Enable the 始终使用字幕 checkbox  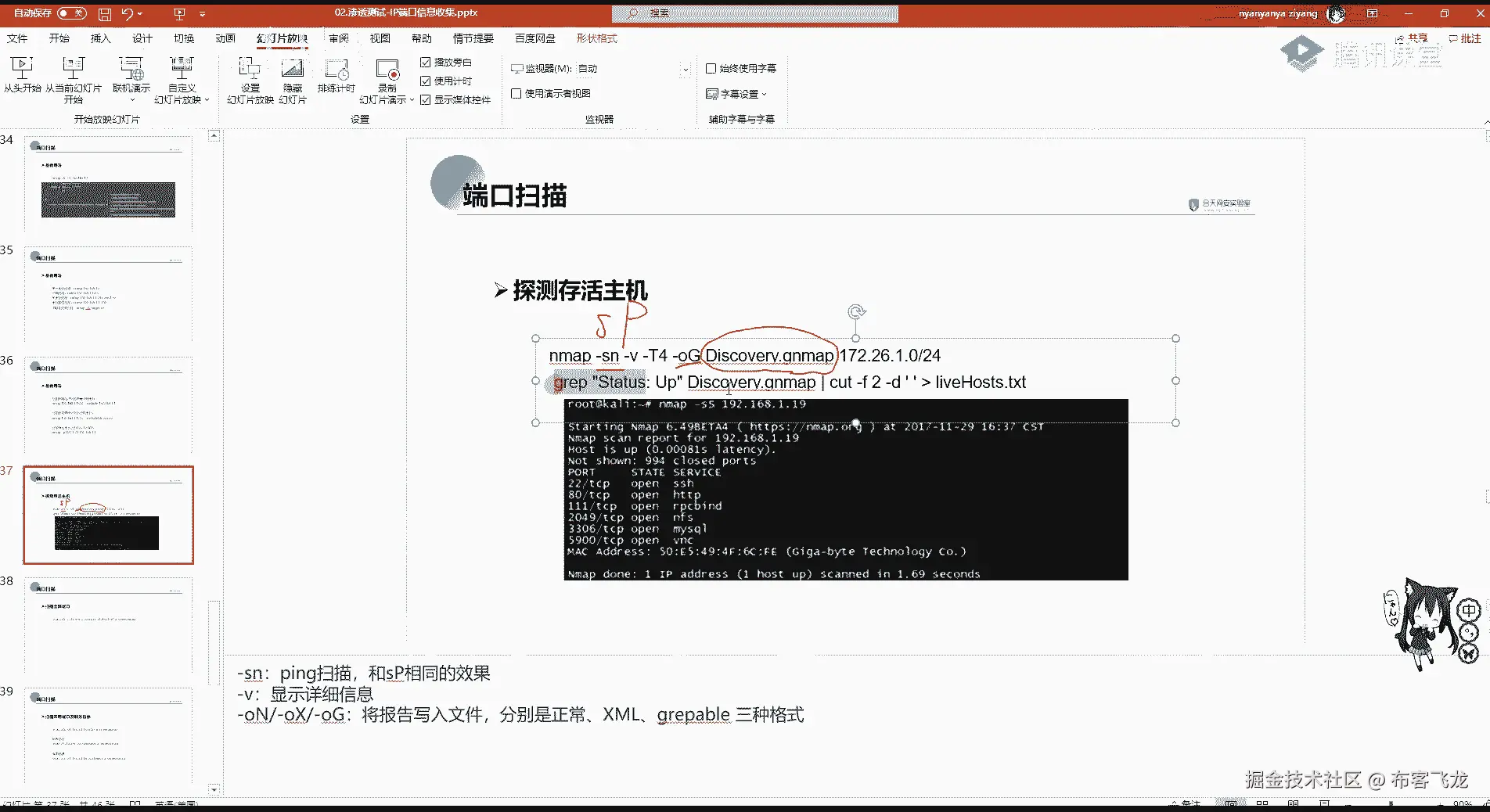point(711,68)
